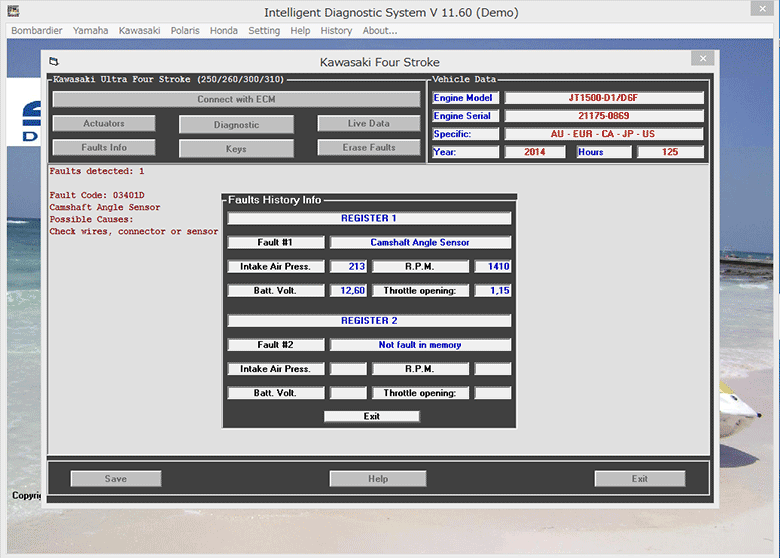780x558 pixels.
Task: Click the Actuators button
Action: click(104, 123)
